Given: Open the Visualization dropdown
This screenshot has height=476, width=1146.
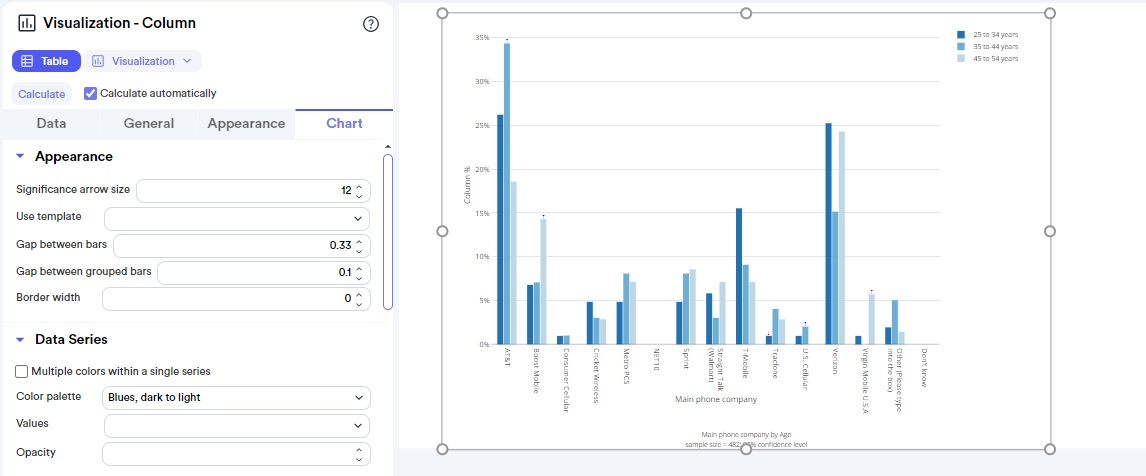Looking at the screenshot, I should (x=143, y=61).
